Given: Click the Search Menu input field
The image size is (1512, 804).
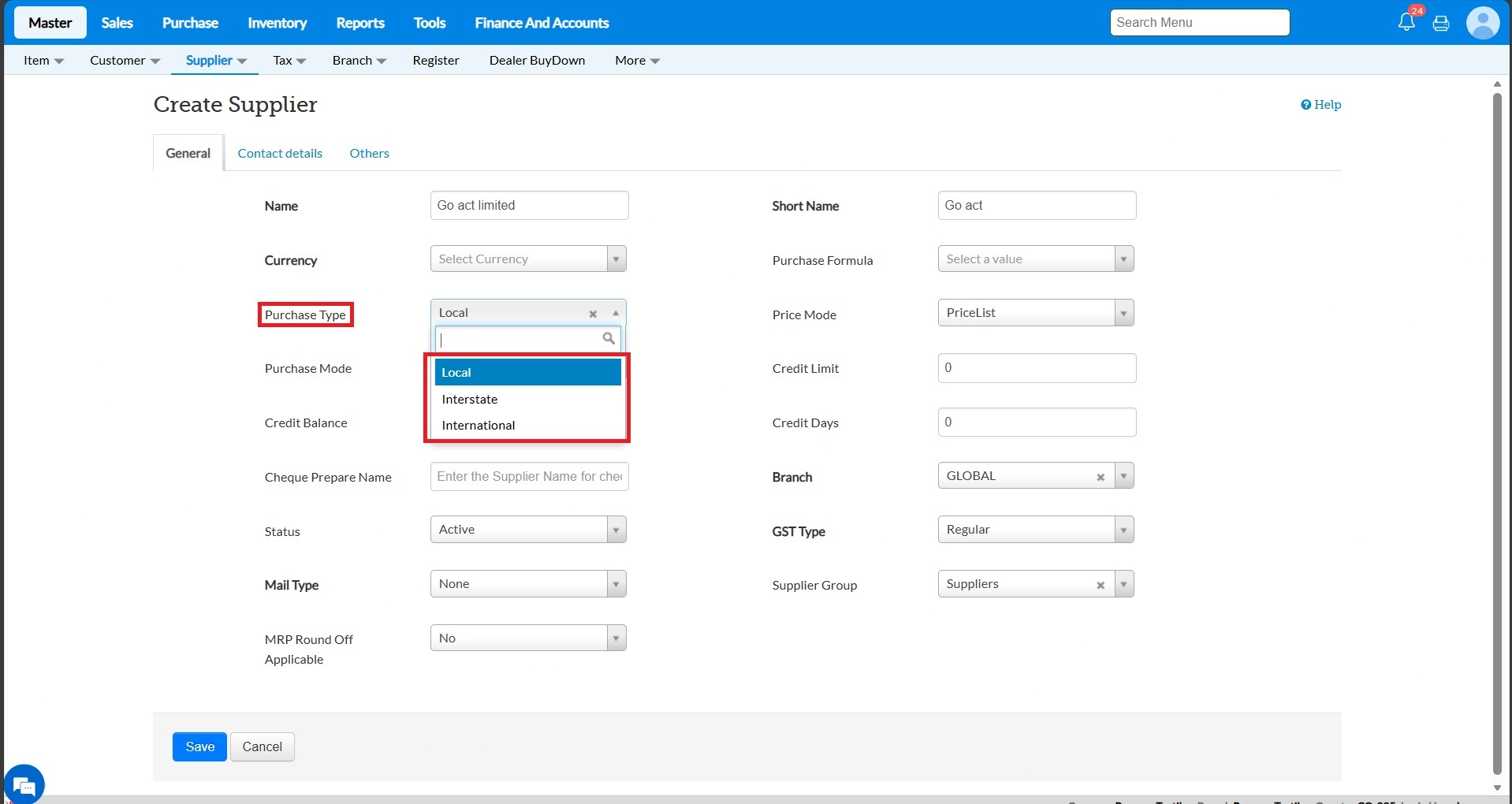Looking at the screenshot, I should pyautogui.click(x=1199, y=23).
